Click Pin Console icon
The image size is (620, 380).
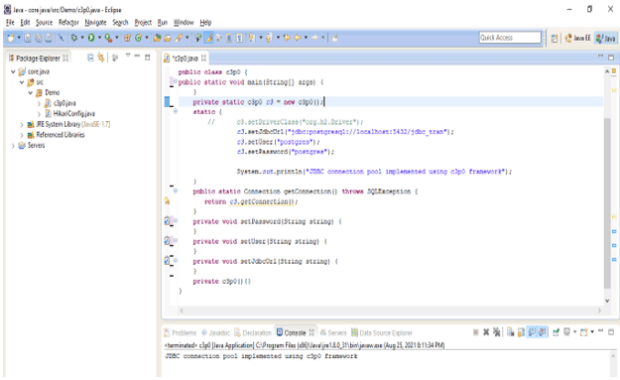point(556,332)
